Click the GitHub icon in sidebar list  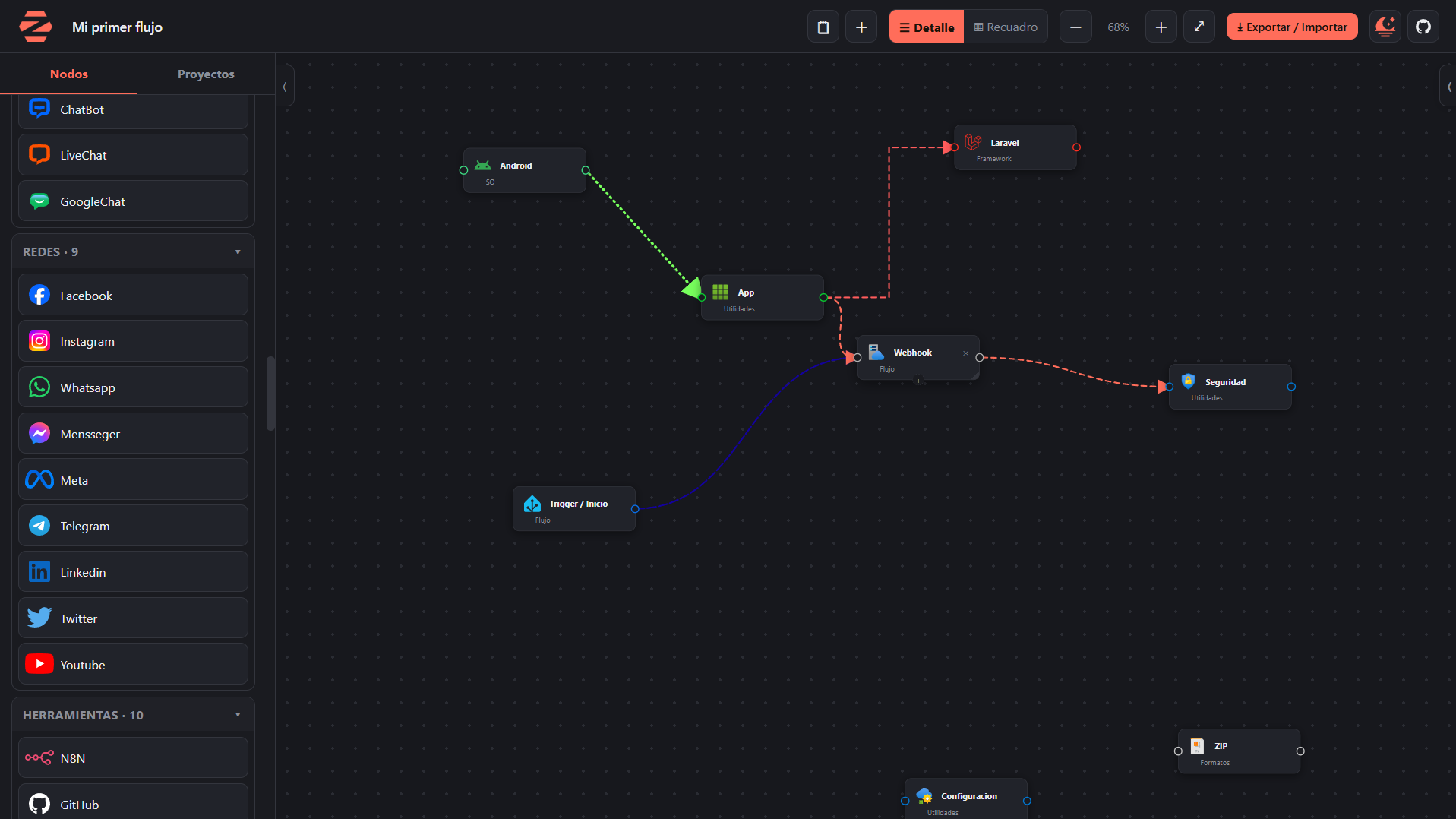click(39, 804)
